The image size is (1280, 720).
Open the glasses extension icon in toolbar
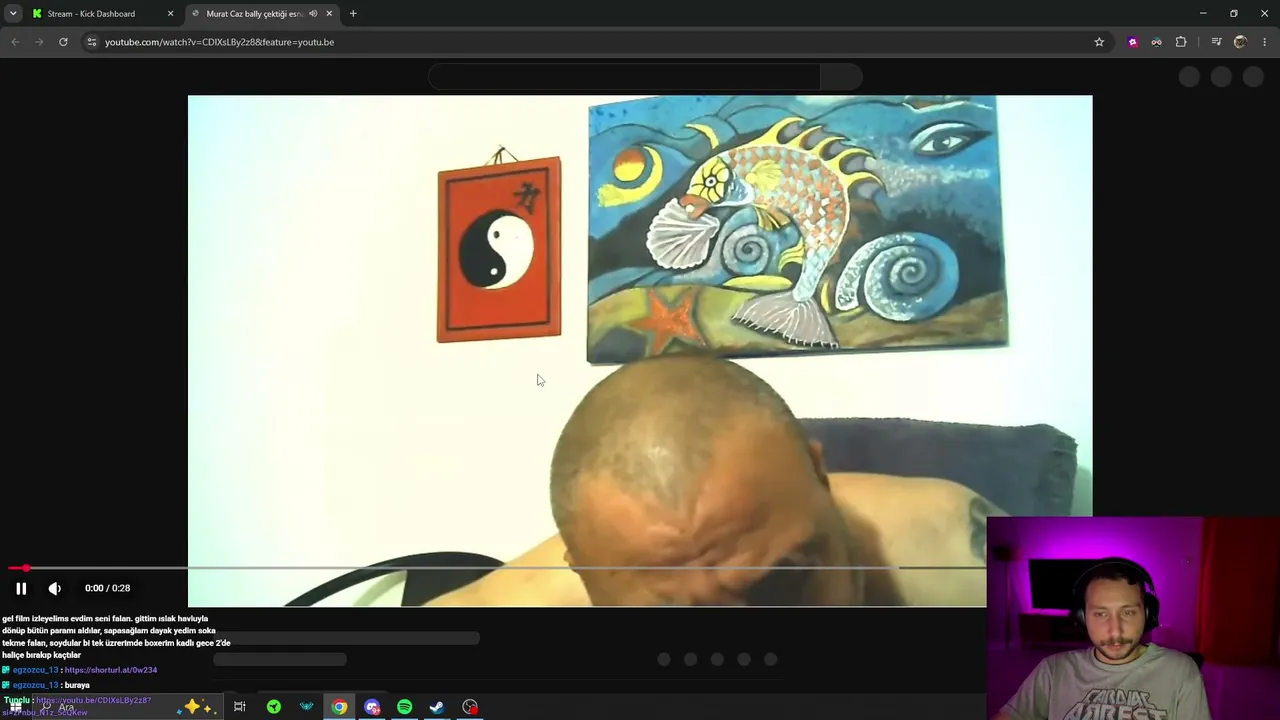pyautogui.click(x=1156, y=42)
